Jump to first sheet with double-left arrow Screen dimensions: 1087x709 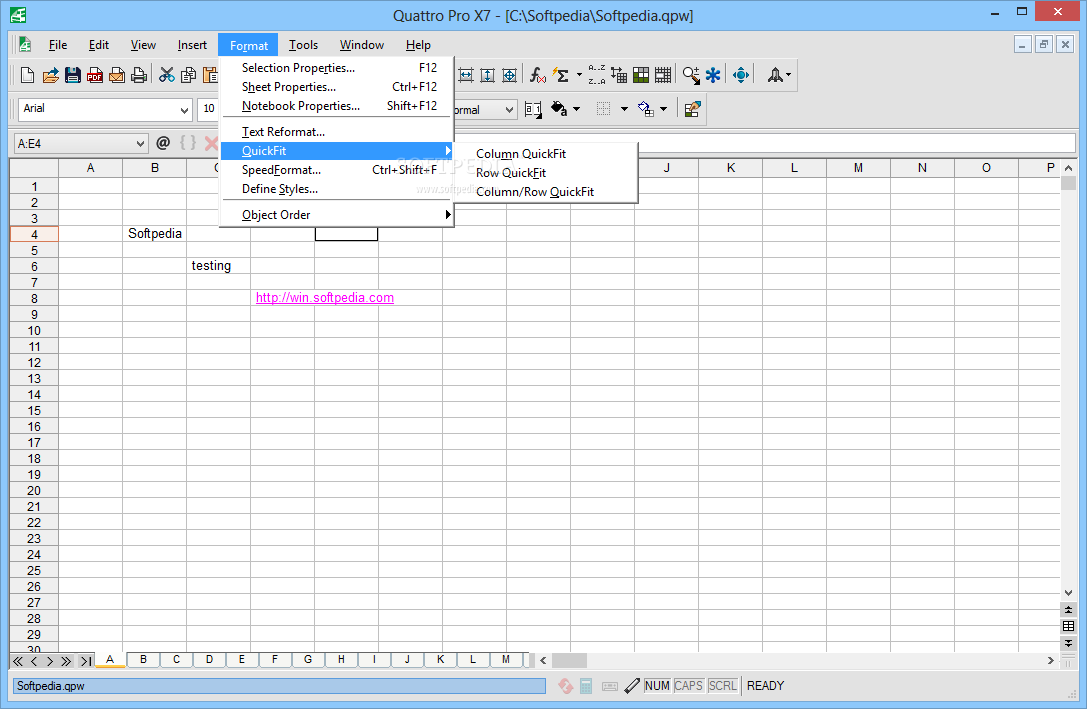pos(18,661)
